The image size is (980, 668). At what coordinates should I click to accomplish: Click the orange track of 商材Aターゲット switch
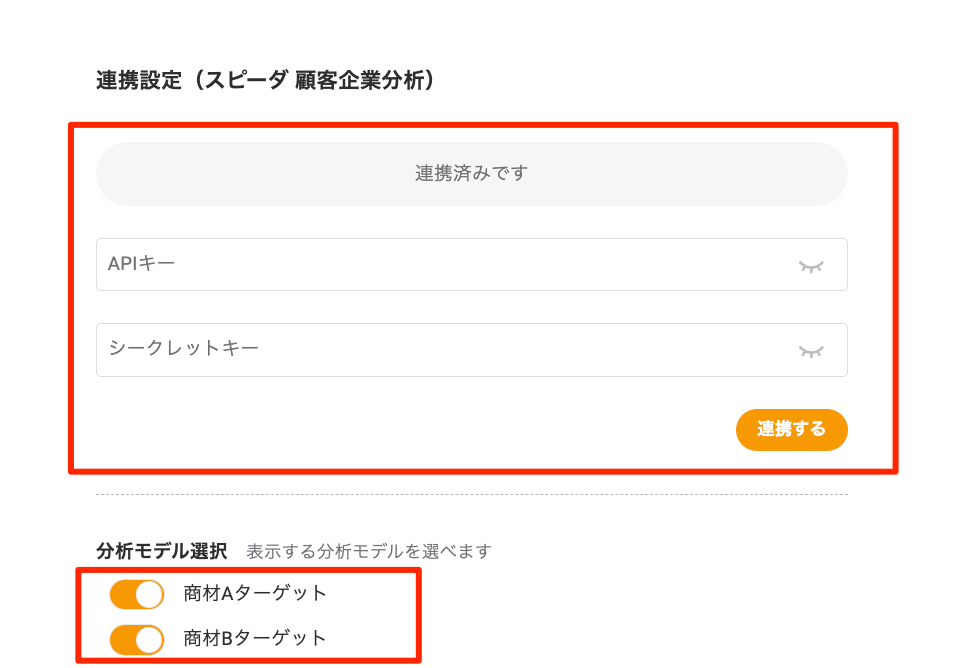click(122, 594)
